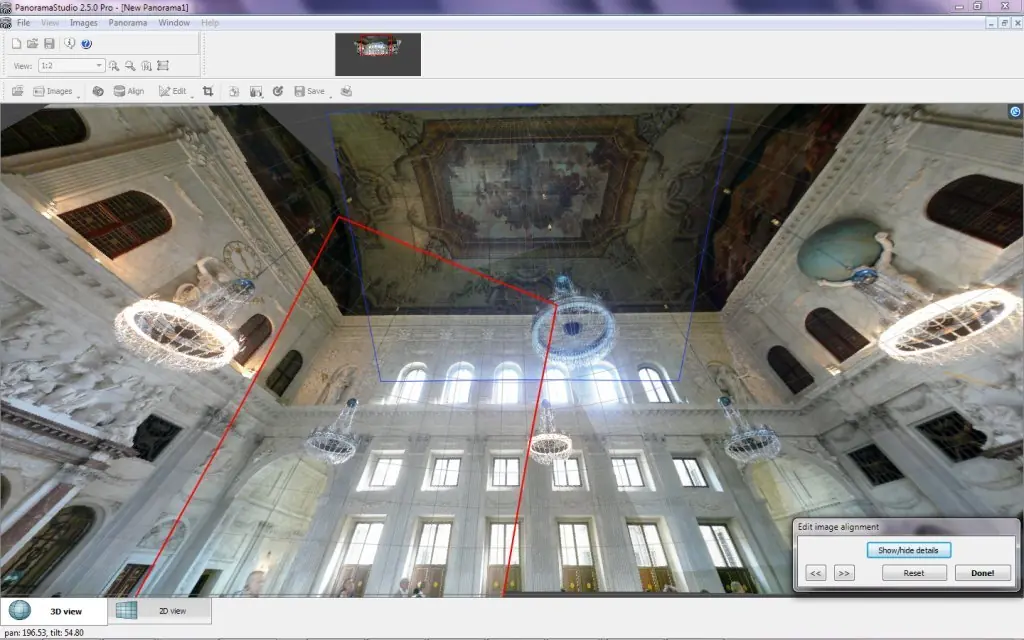Expand the Edit button dropdown arrow
This screenshot has width=1024, height=640.
tap(192, 95)
